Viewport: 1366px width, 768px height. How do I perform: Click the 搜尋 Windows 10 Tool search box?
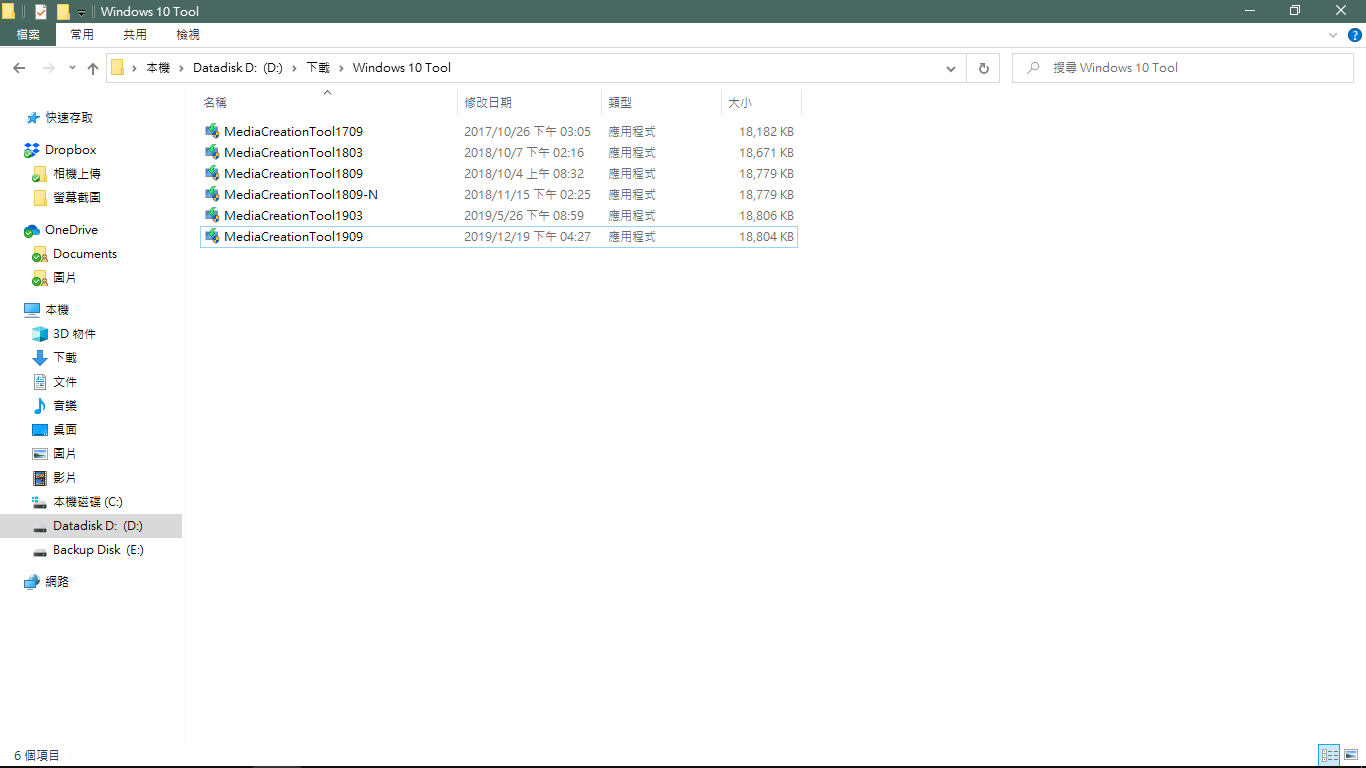[x=1183, y=68]
